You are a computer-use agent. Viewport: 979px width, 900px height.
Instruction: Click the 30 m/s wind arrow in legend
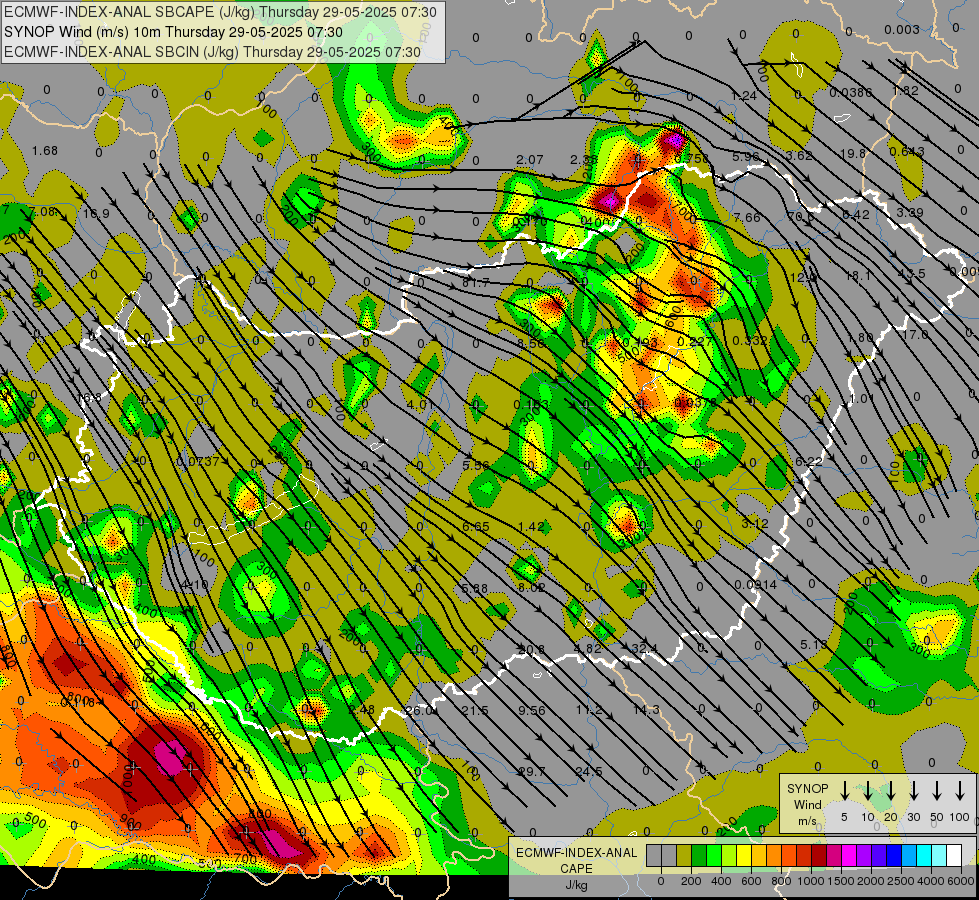[913, 790]
